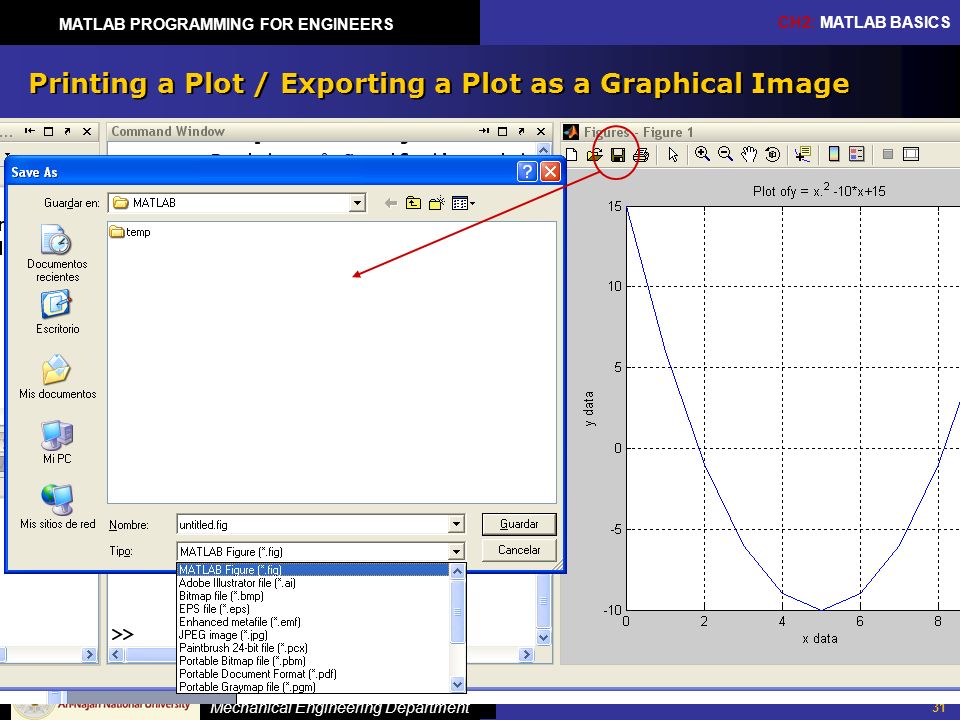The image size is (960, 720).
Task: Undock the Command Window panel
Action: (521, 131)
